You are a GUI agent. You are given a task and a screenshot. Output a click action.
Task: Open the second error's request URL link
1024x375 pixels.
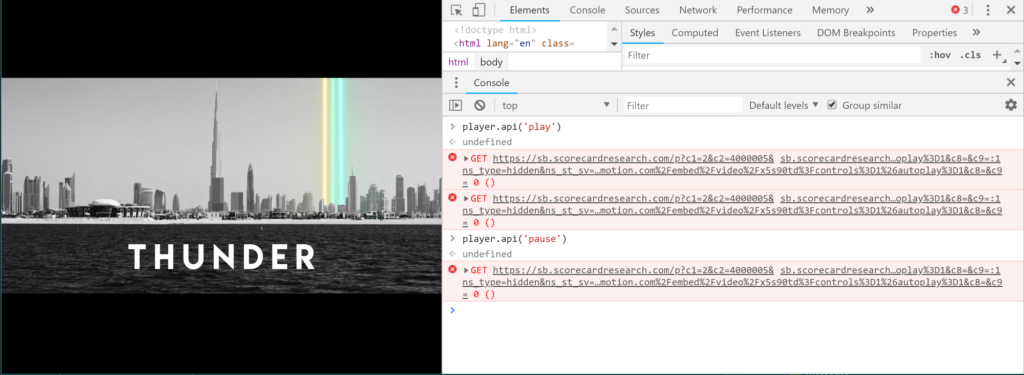tap(633, 198)
